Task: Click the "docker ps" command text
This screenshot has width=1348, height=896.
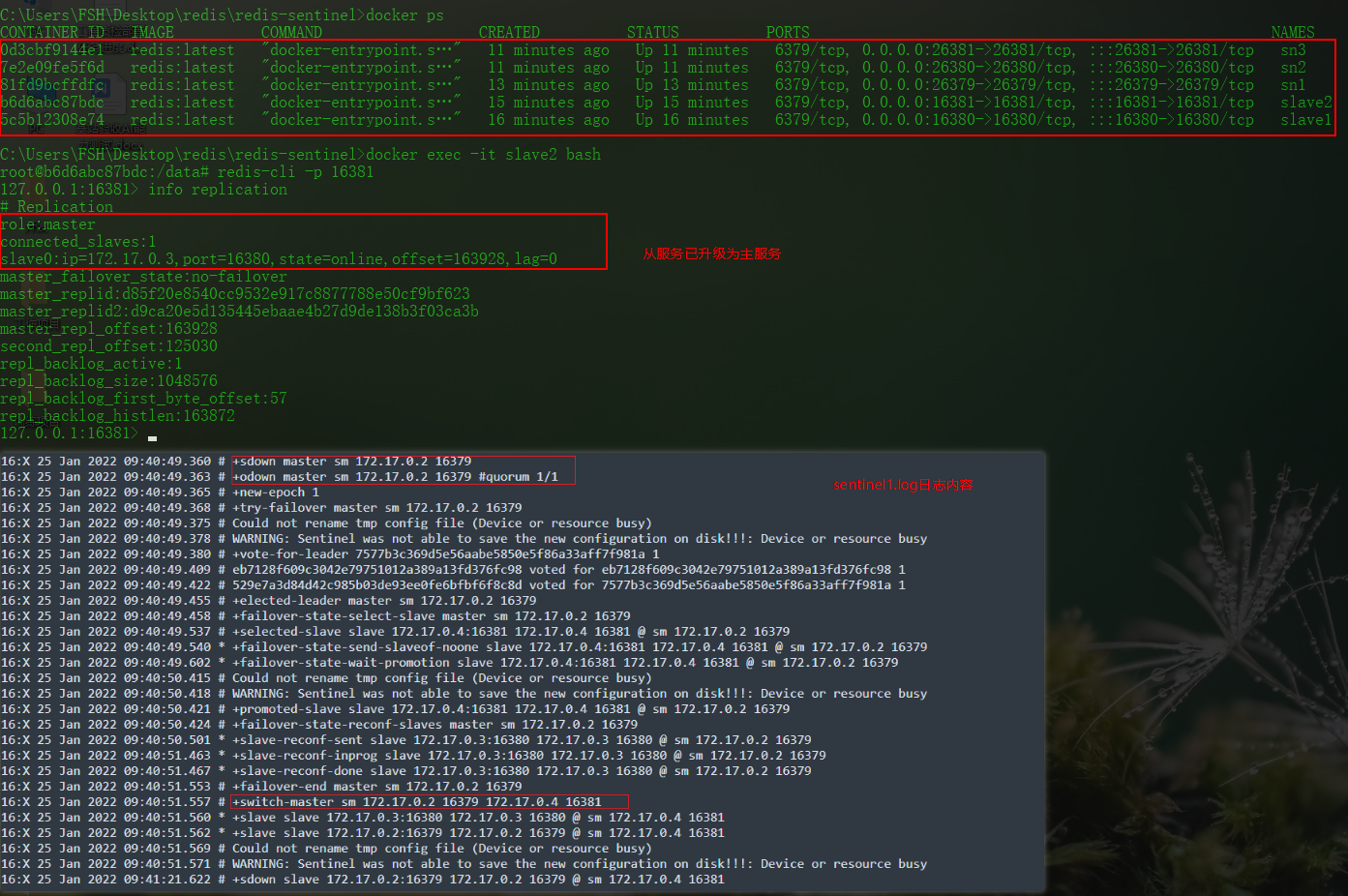Action: (404, 15)
